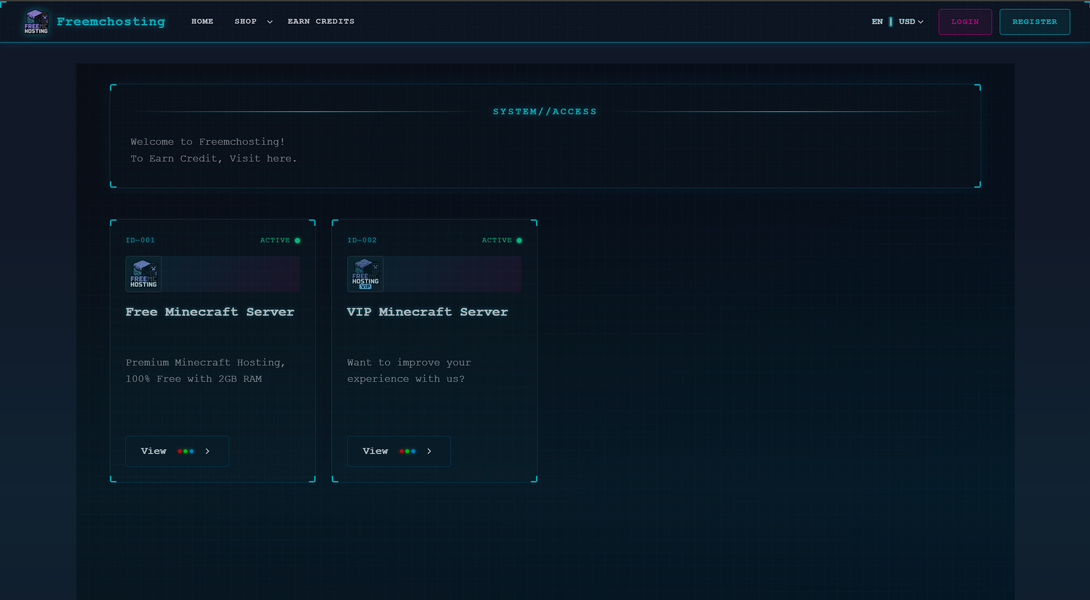Viewport: 1090px width, 600px height.
Task: View the Free Minecraft Server product
Action: click(x=177, y=451)
